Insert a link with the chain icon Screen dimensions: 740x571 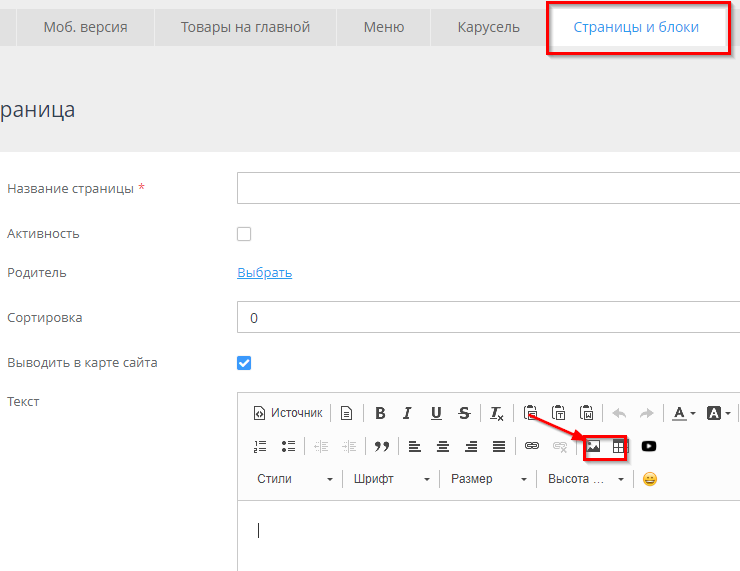532,446
